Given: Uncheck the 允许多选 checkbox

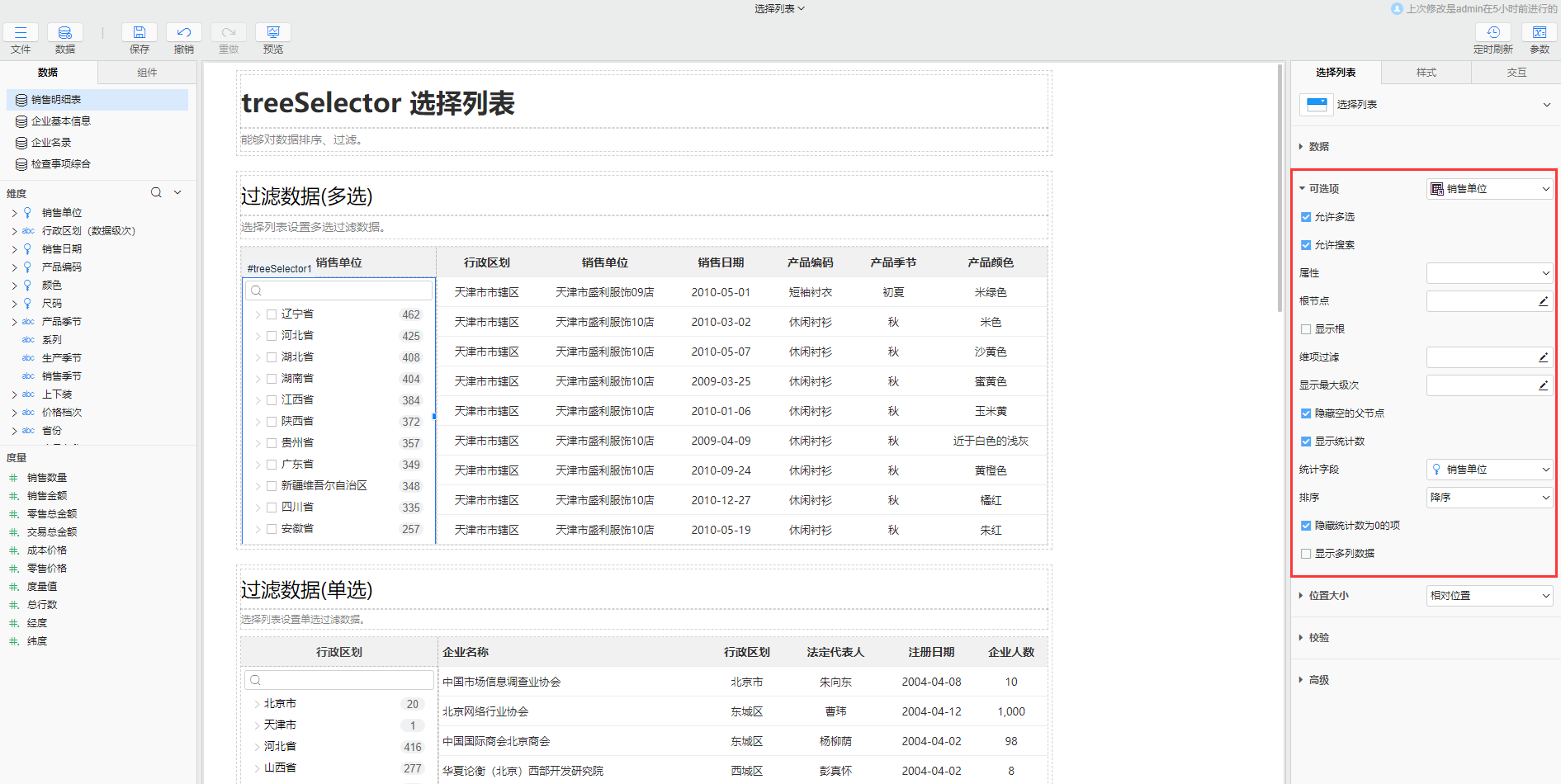Looking at the screenshot, I should coord(1306,217).
